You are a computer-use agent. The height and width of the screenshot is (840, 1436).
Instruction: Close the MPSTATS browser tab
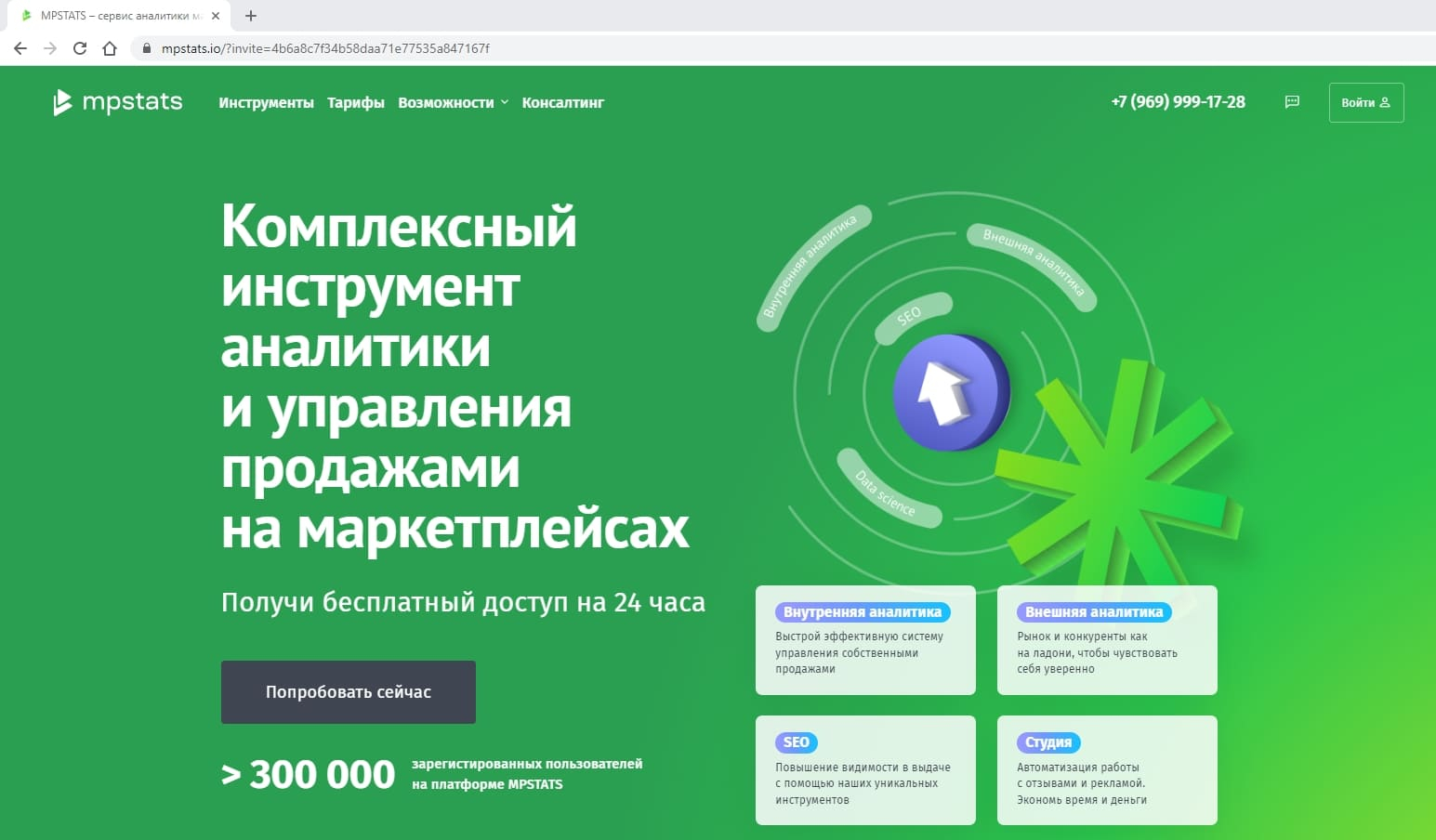[x=216, y=16]
